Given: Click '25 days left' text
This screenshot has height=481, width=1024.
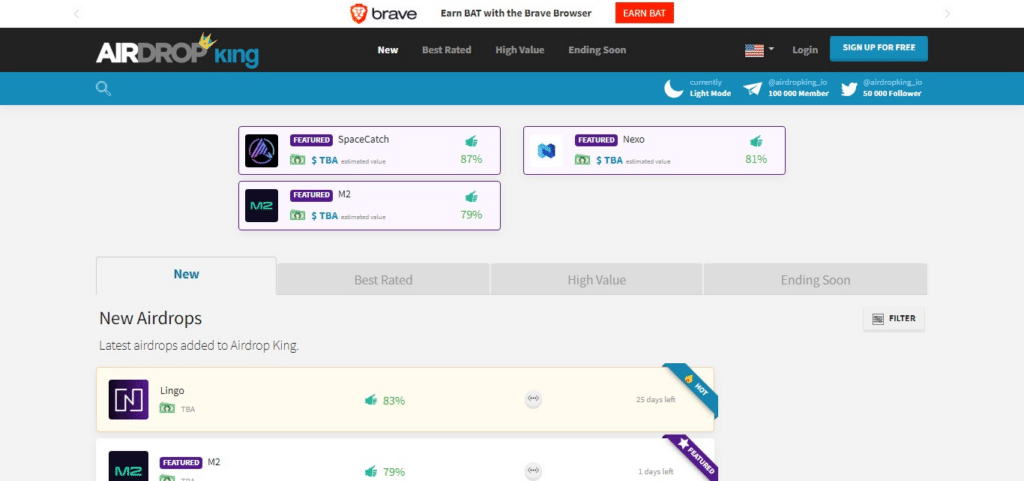Looking at the screenshot, I should point(656,399).
